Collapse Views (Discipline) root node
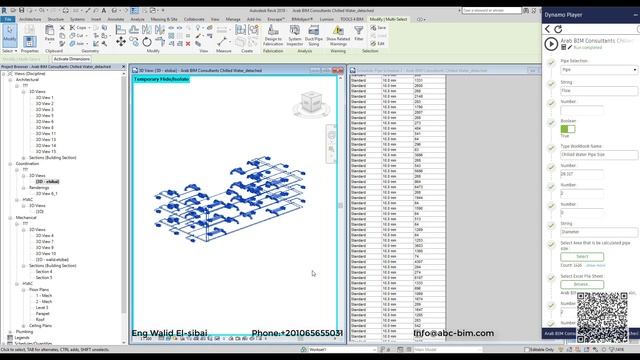Image resolution: width=640 pixels, height=360 pixels. point(4,74)
